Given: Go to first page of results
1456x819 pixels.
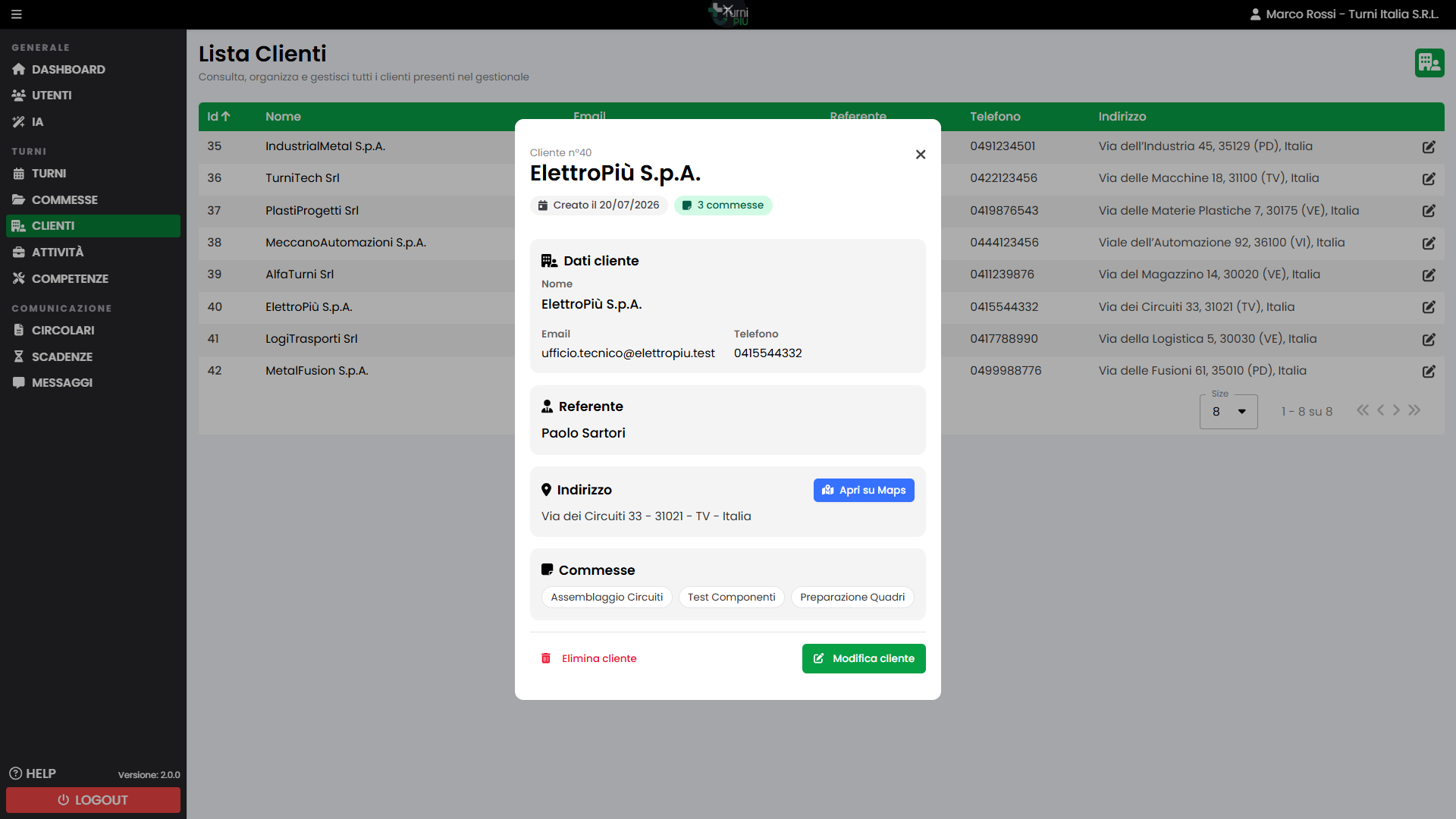Looking at the screenshot, I should 1363,410.
